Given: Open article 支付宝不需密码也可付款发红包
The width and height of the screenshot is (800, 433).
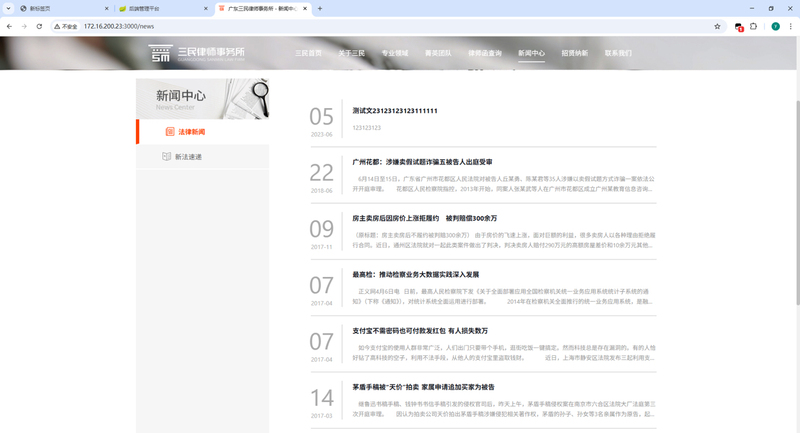Looking at the screenshot, I should tap(420, 331).
